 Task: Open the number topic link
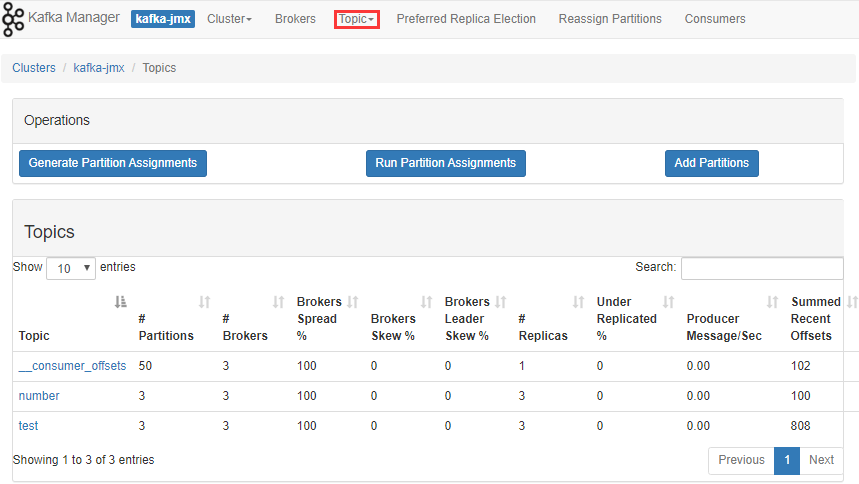point(39,396)
